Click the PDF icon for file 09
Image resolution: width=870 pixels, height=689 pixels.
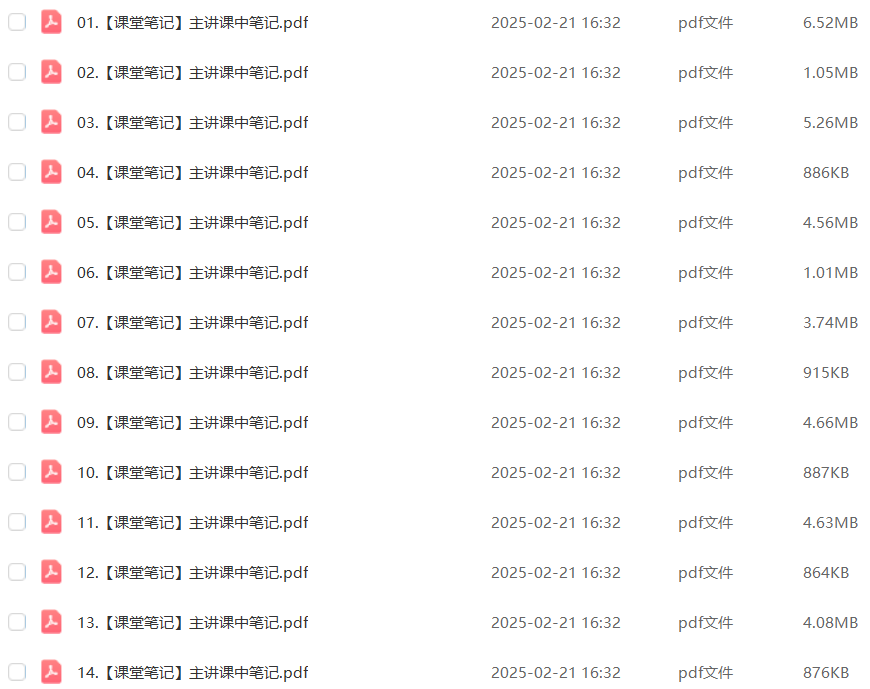point(51,422)
